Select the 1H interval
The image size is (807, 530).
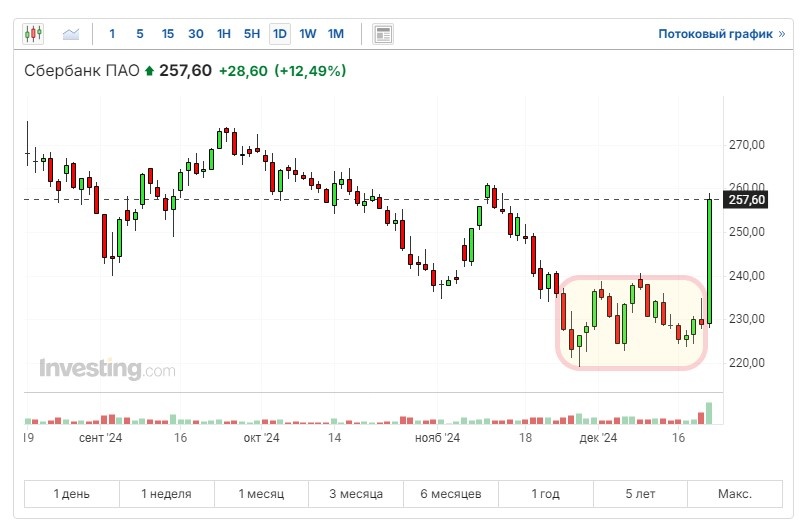(x=224, y=34)
